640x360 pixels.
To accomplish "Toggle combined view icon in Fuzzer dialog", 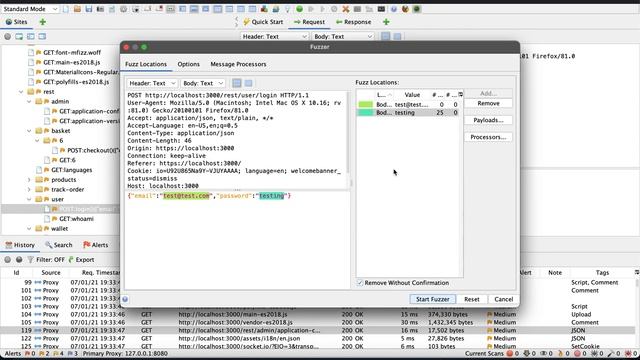I will [248, 83].
